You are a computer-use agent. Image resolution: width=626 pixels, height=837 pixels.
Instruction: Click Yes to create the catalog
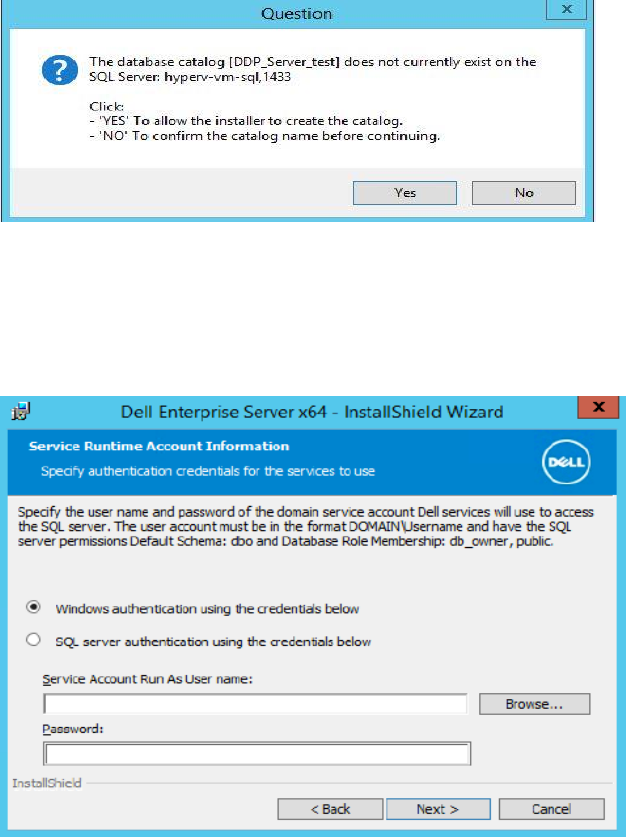tap(405, 193)
